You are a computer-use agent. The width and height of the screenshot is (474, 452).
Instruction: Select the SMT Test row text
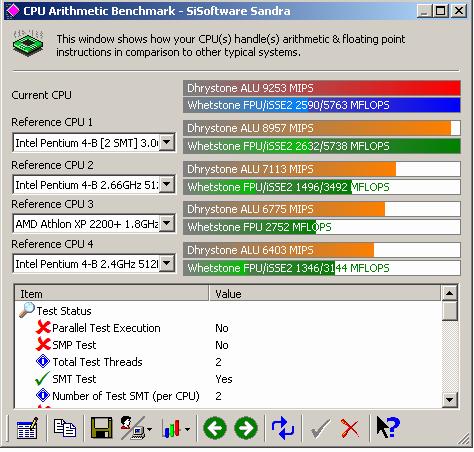(x=74, y=379)
